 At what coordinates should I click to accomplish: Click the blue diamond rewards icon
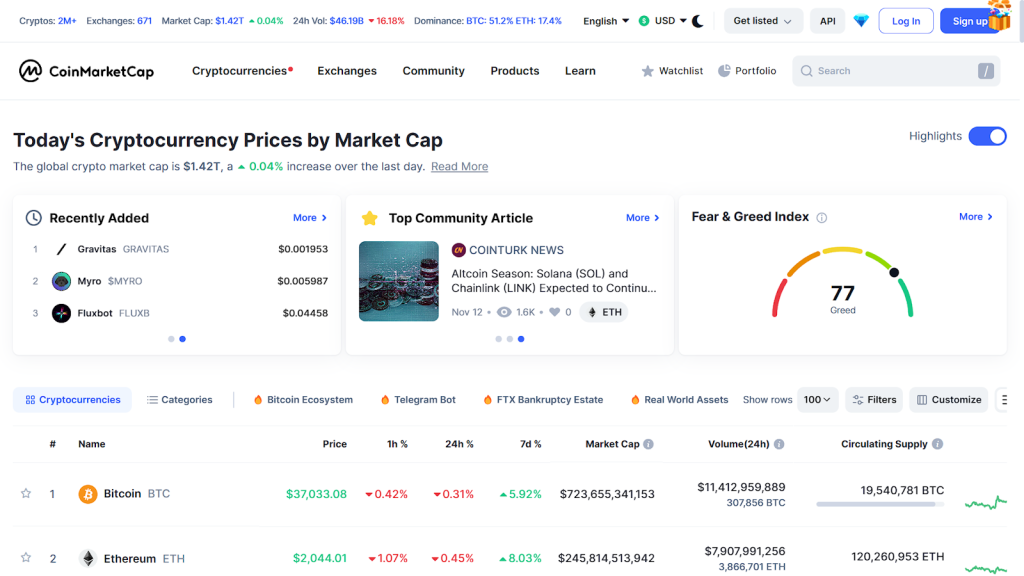pyautogui.click(x=861, y=21)
